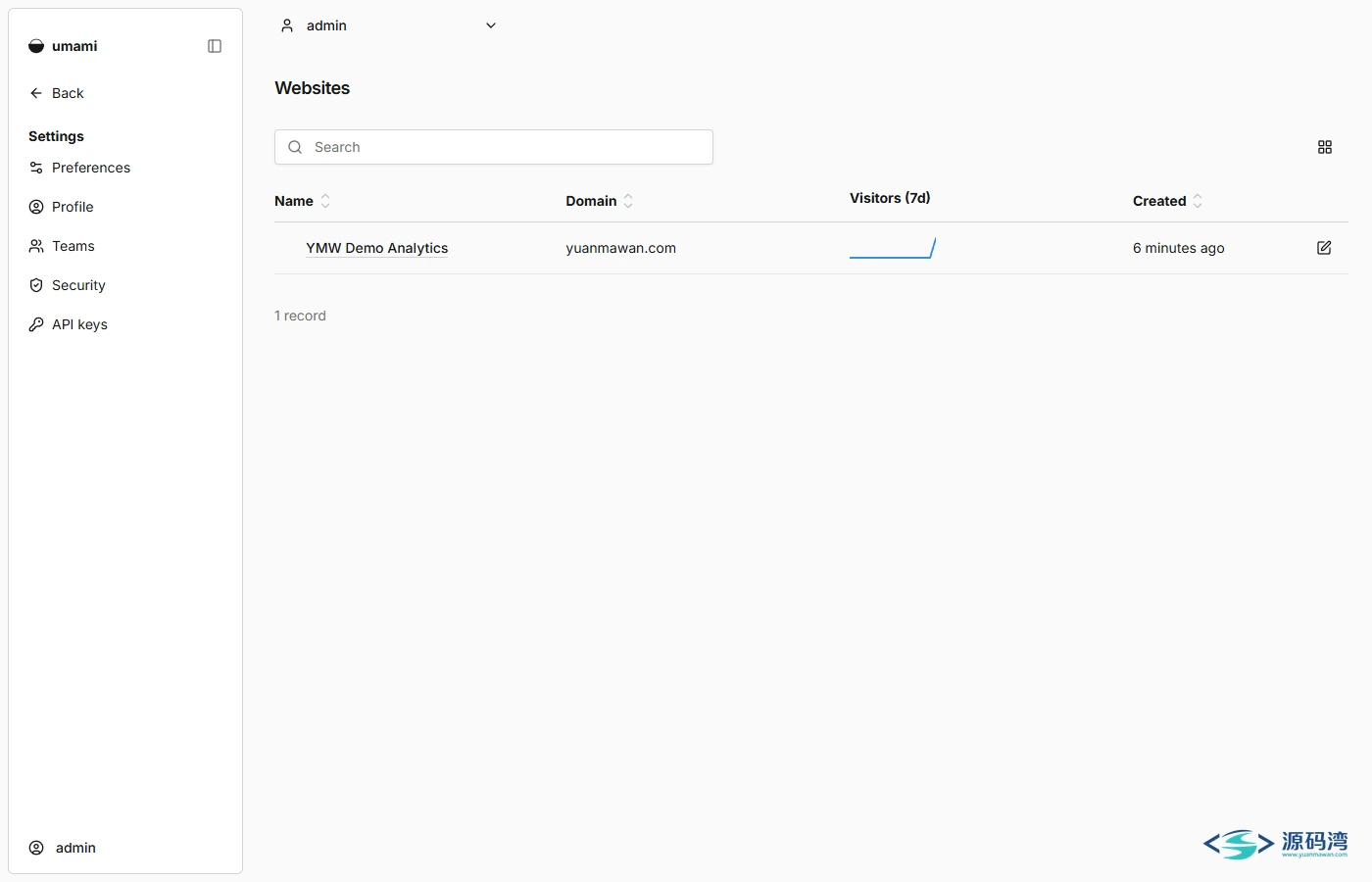Edit the YMW Demo Analytics website

(x=1324, y=248)
